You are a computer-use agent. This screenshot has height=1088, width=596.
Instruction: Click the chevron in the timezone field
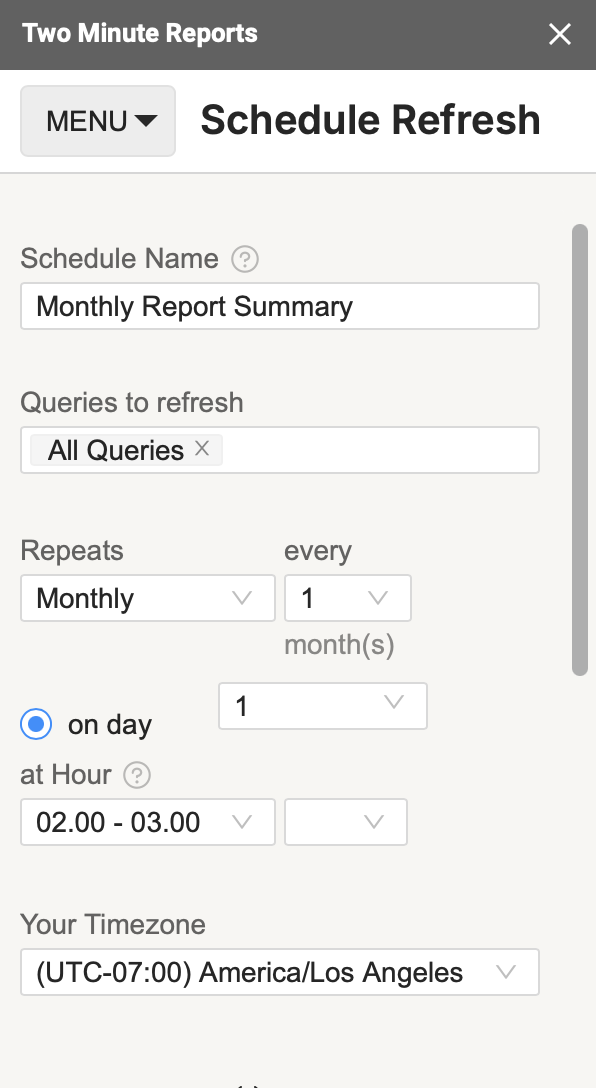[x=506, y=971]
